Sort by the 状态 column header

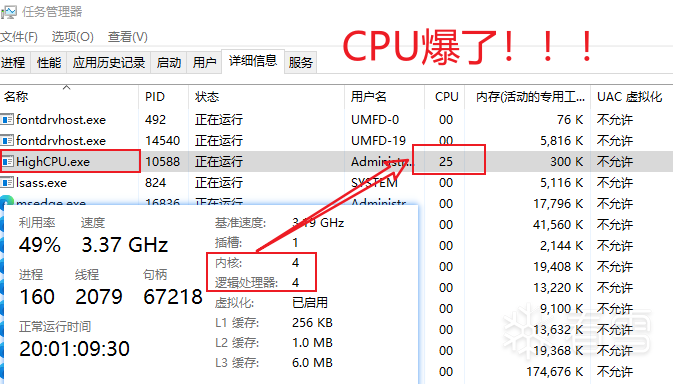[x=267, y=97]
